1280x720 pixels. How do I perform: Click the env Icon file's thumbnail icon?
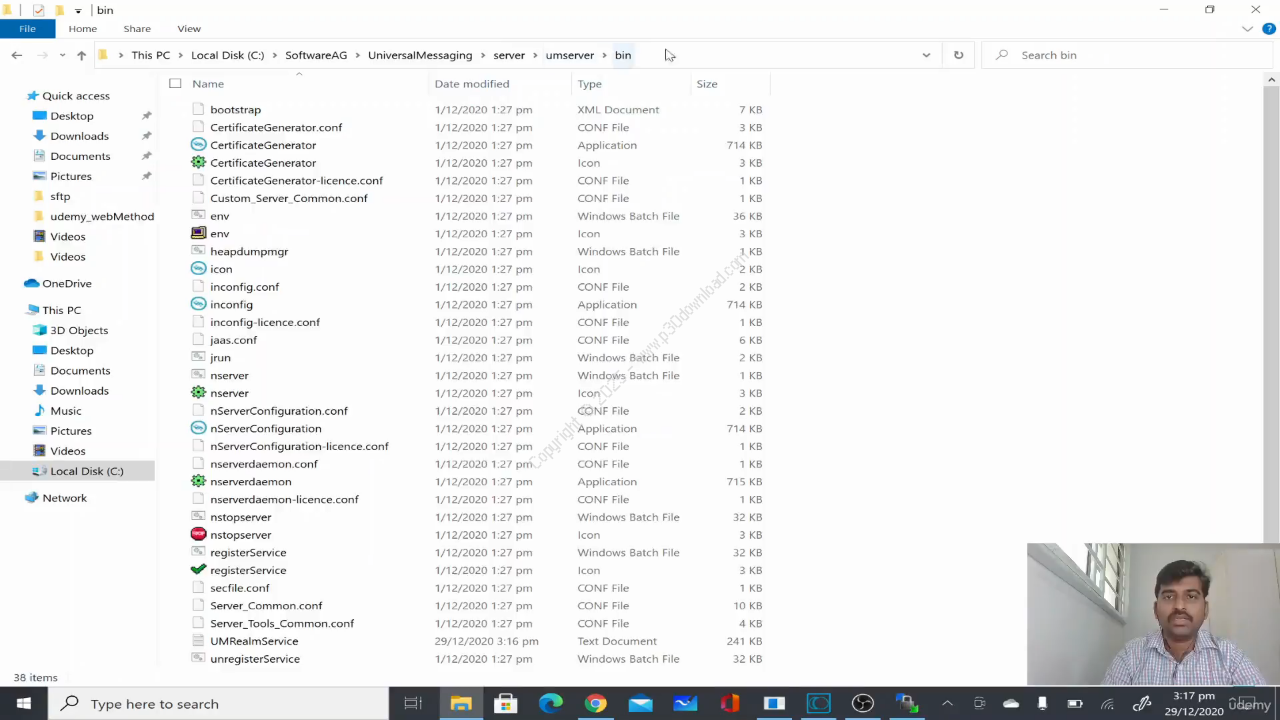(x=198, y=234)
